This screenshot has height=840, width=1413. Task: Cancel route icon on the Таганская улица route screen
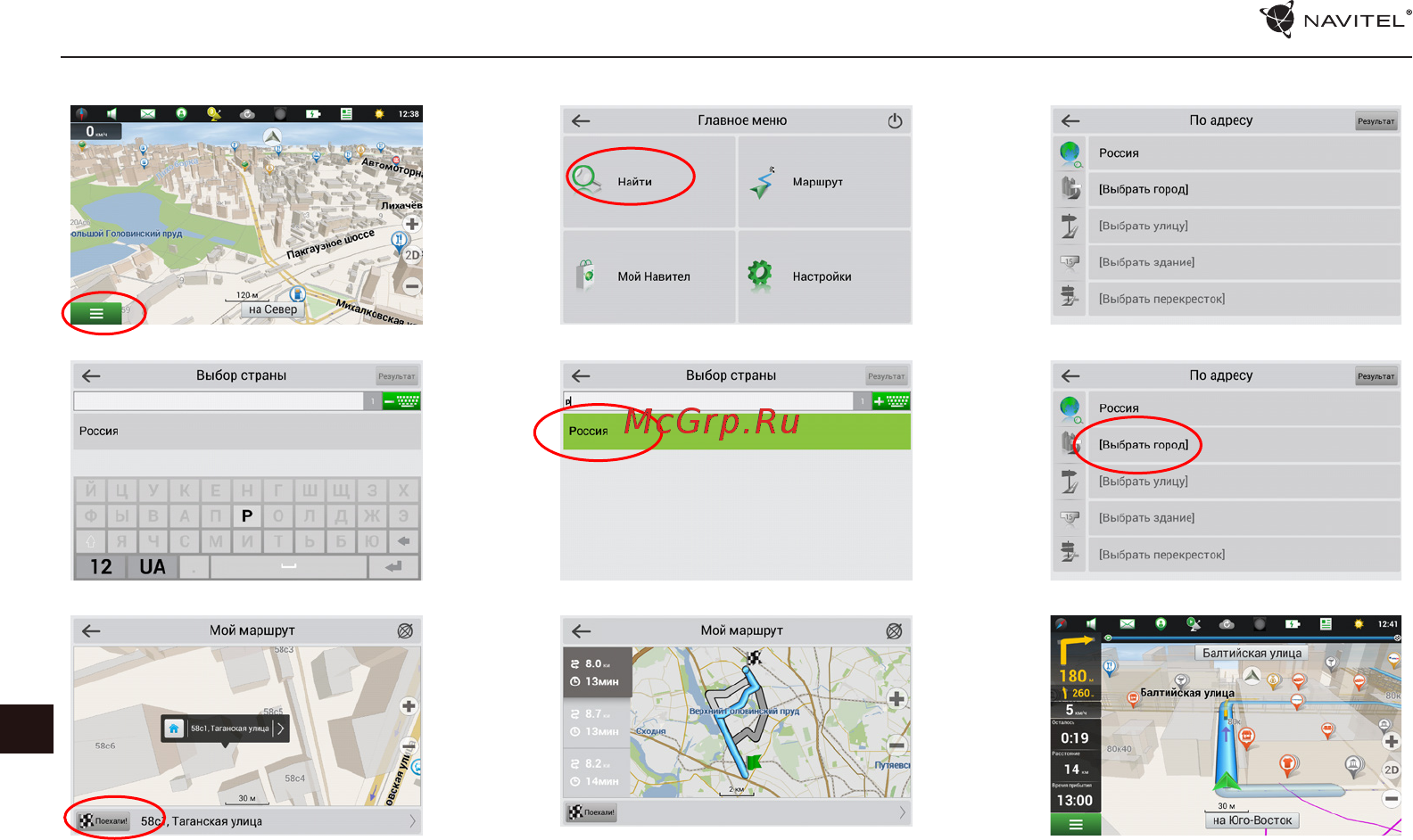coord(405,630)
